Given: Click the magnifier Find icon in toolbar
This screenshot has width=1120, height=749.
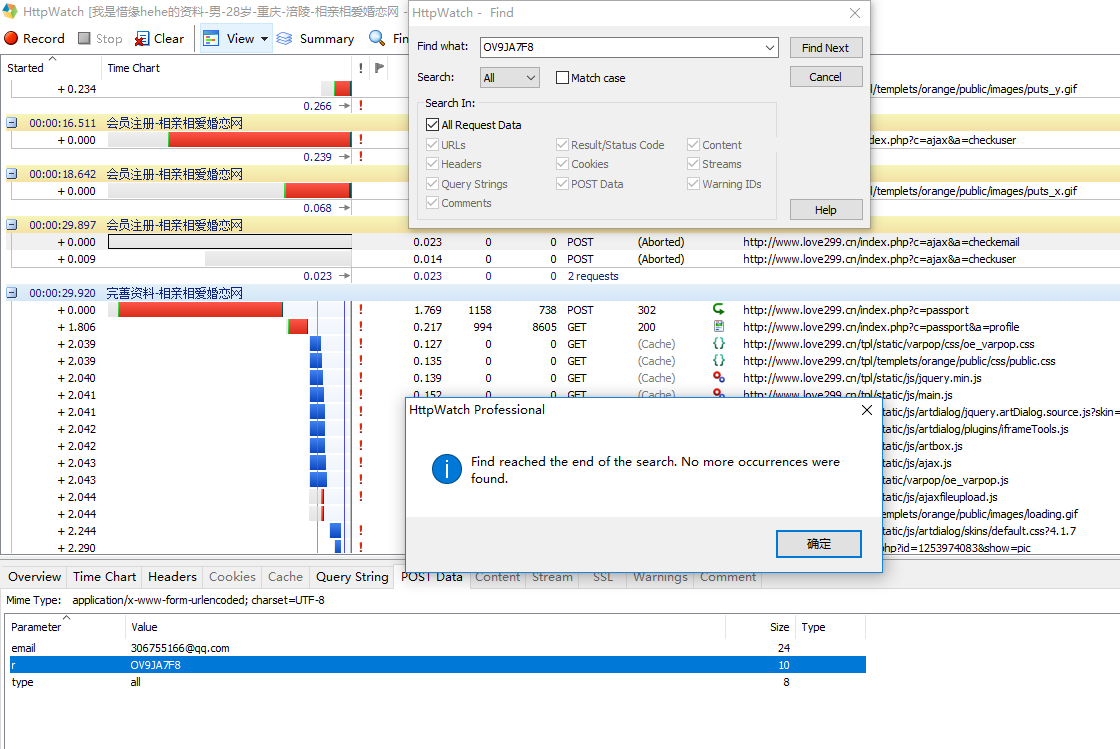Looking at the screenshot, I should click(377, 39).
